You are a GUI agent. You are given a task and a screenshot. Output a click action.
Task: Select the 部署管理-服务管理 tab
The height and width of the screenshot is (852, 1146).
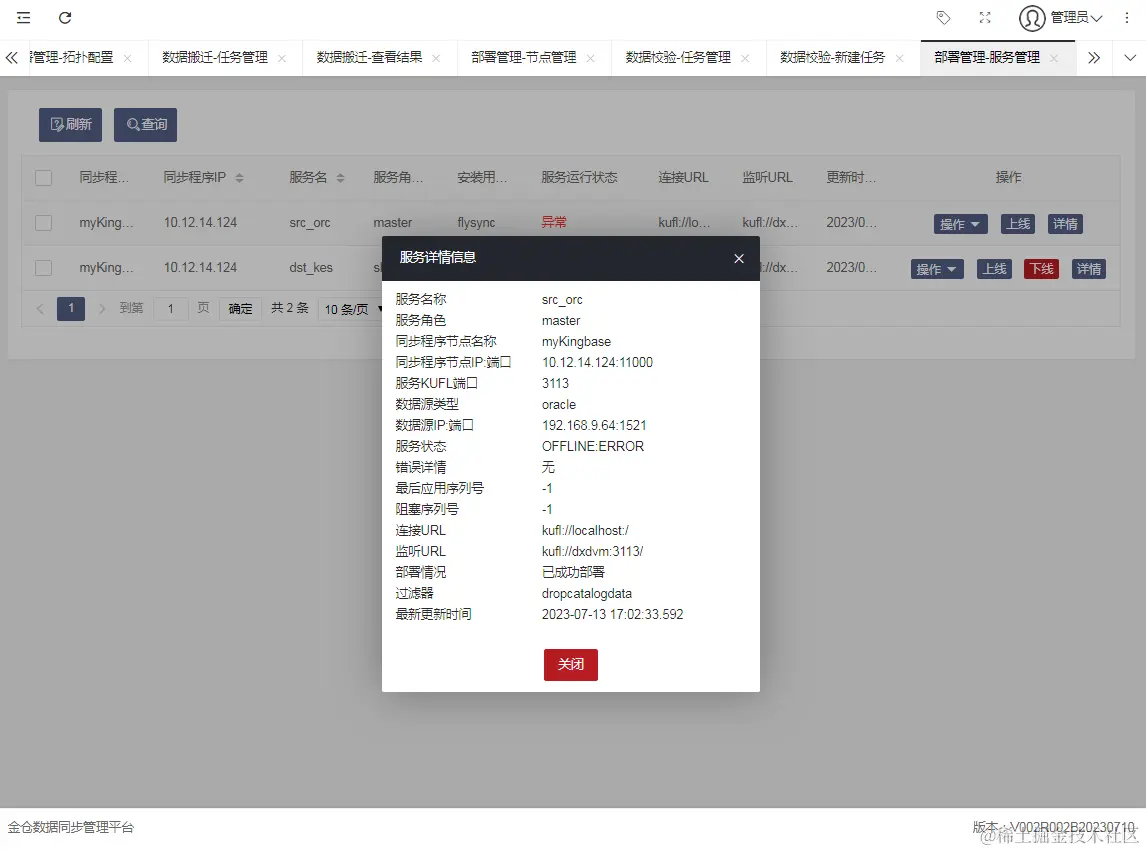987,57
